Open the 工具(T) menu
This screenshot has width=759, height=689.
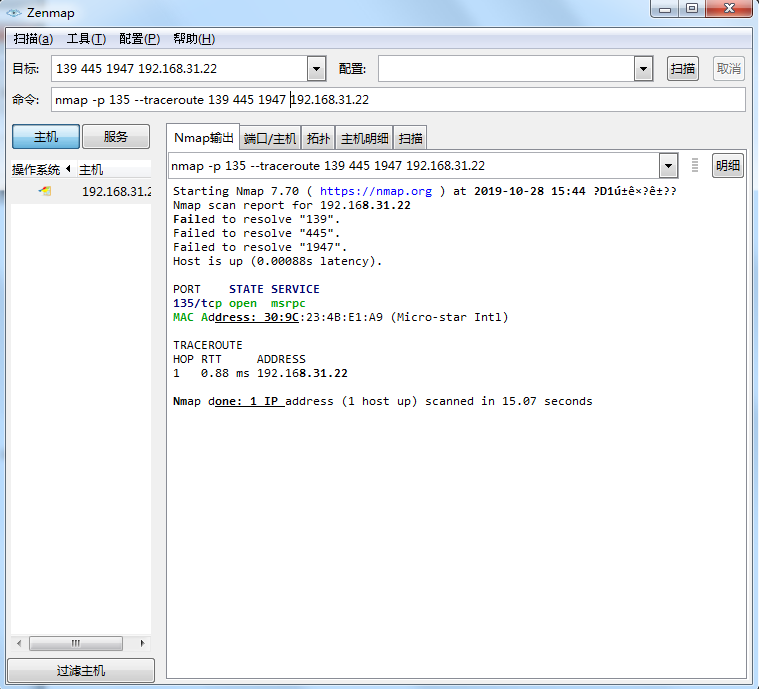86,39
